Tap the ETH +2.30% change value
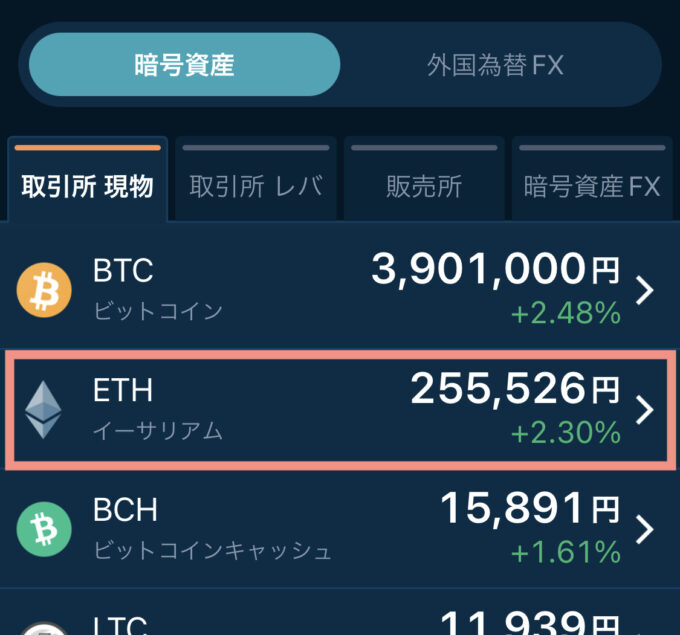The width and height of the screenshot is (680, 635). [x=566, y=433]
